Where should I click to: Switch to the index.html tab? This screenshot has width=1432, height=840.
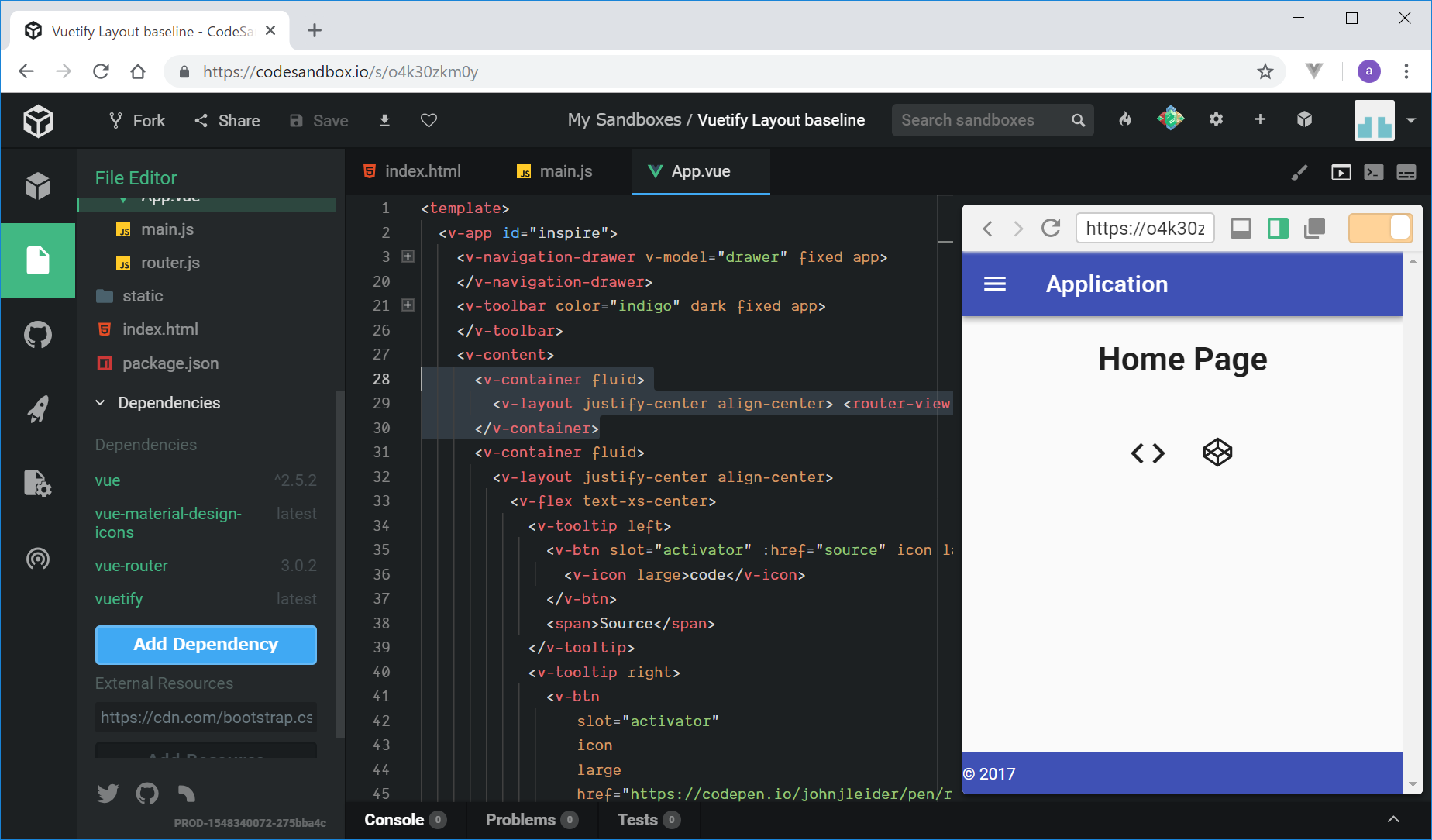(x=412, y=171)
